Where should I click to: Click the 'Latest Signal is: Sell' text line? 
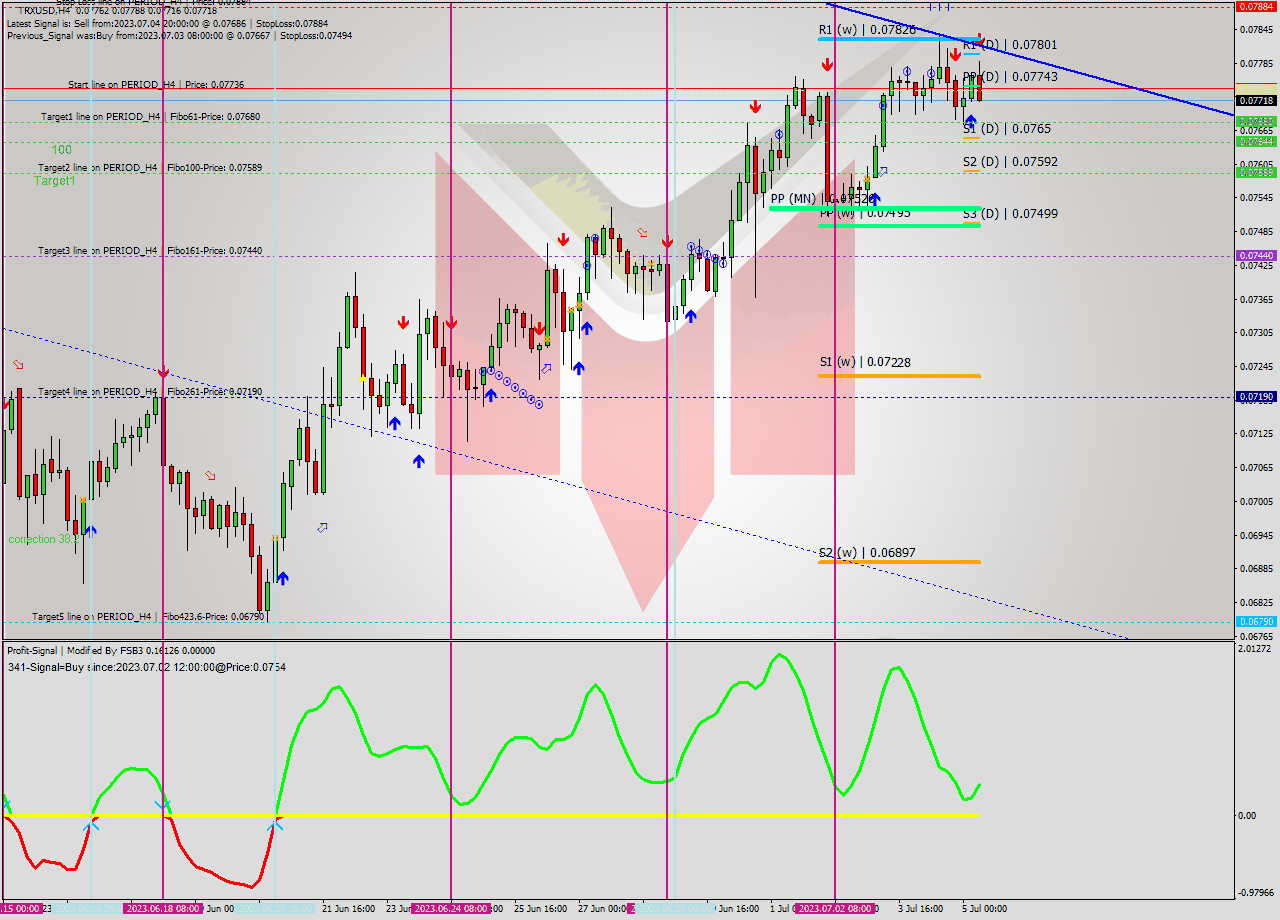pyautogui.click(x=167, y=23)
